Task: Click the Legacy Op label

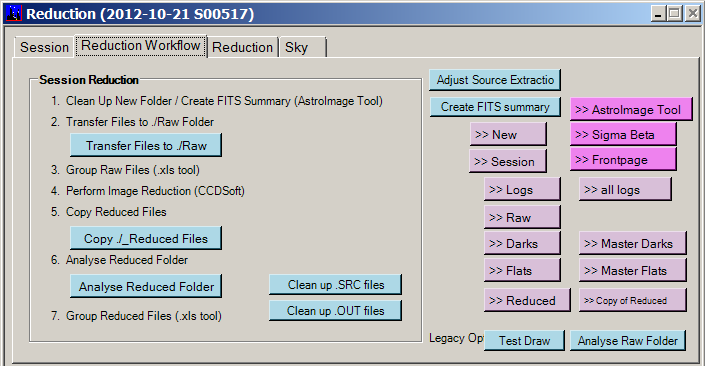Action: (x=456, y=338)
